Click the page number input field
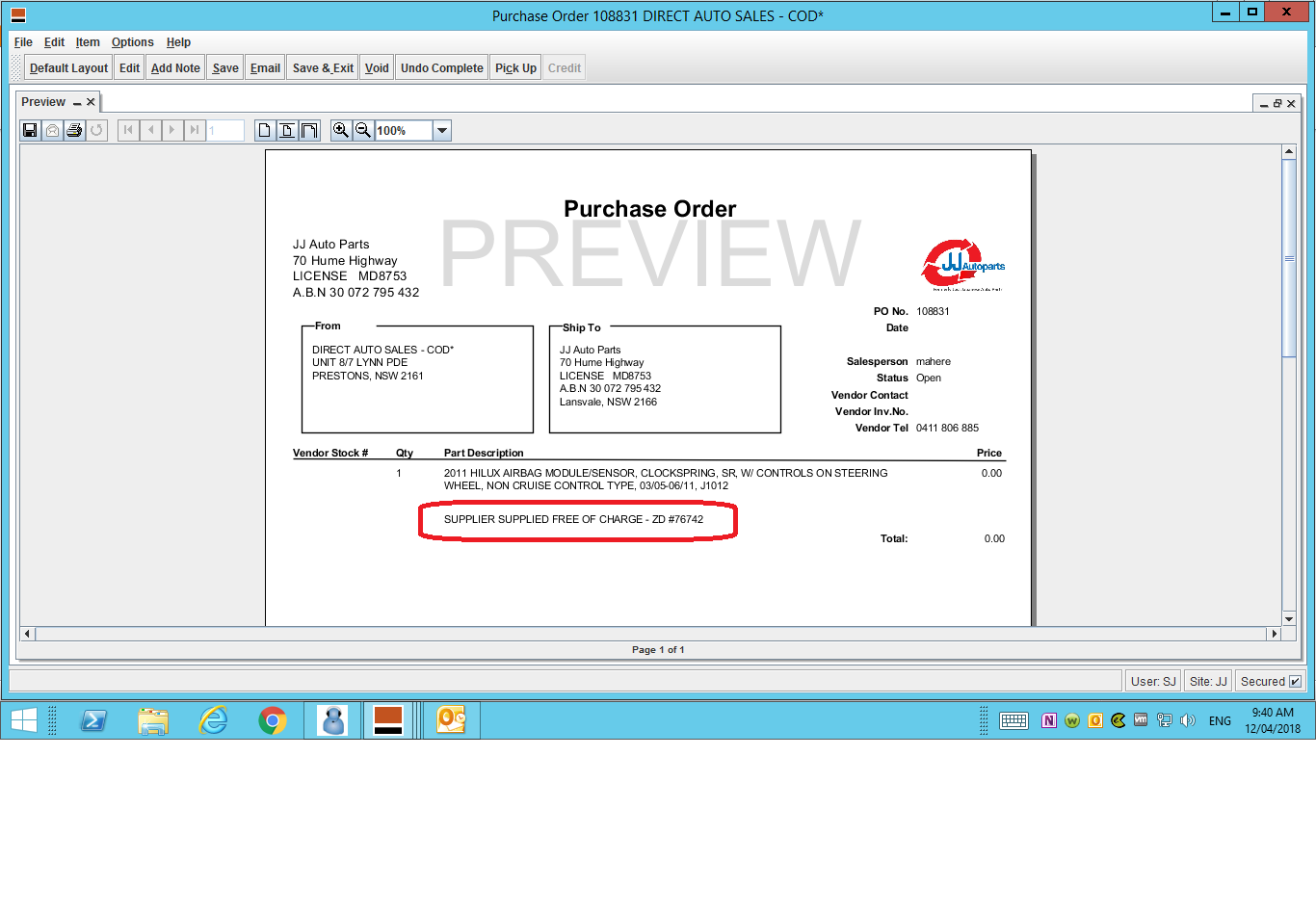The image size is (1316, 913). coord(225,130)
